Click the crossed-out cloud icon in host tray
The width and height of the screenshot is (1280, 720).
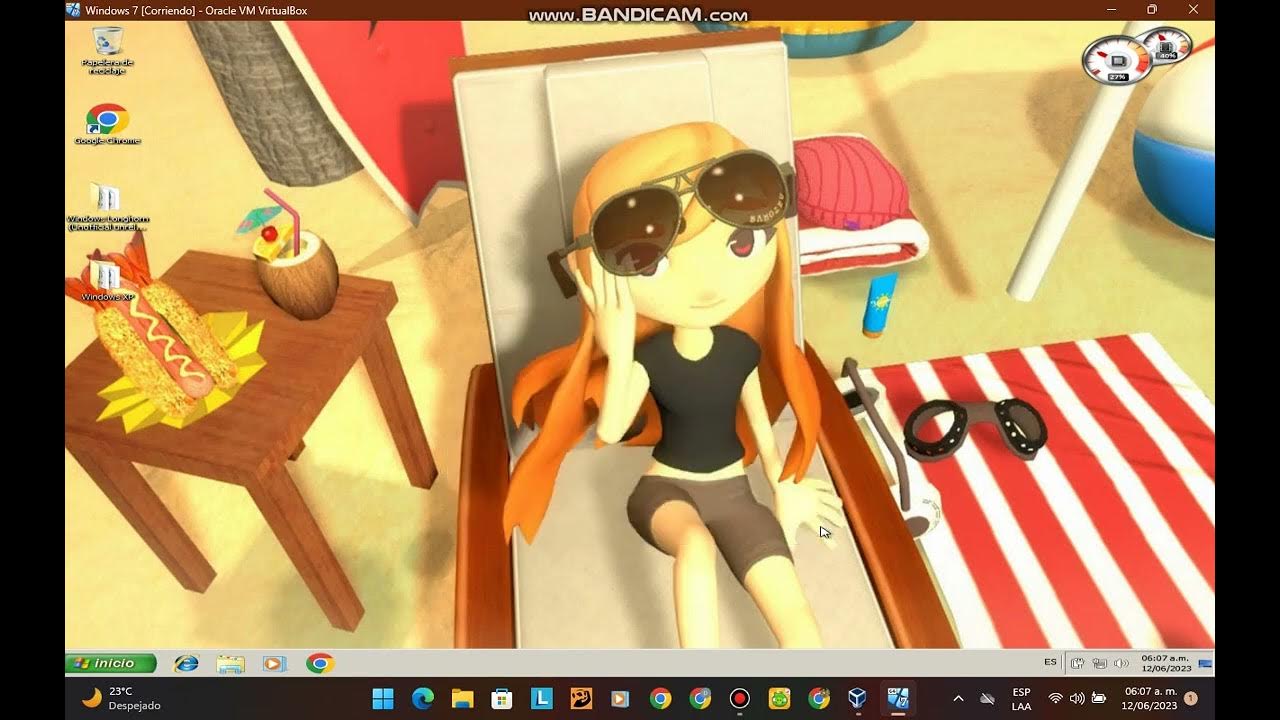pos(988,698)
